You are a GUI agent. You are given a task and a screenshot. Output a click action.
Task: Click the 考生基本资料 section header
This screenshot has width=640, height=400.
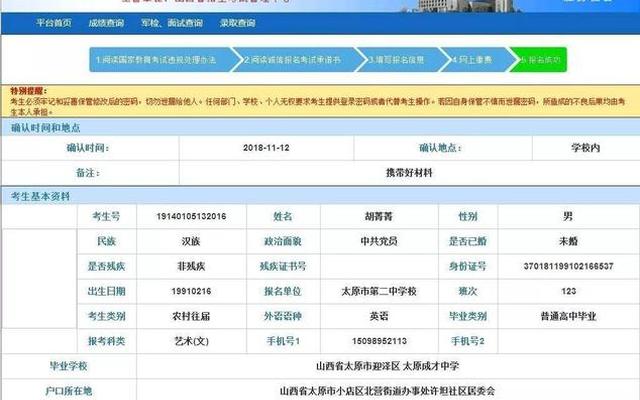pos(40,196)
